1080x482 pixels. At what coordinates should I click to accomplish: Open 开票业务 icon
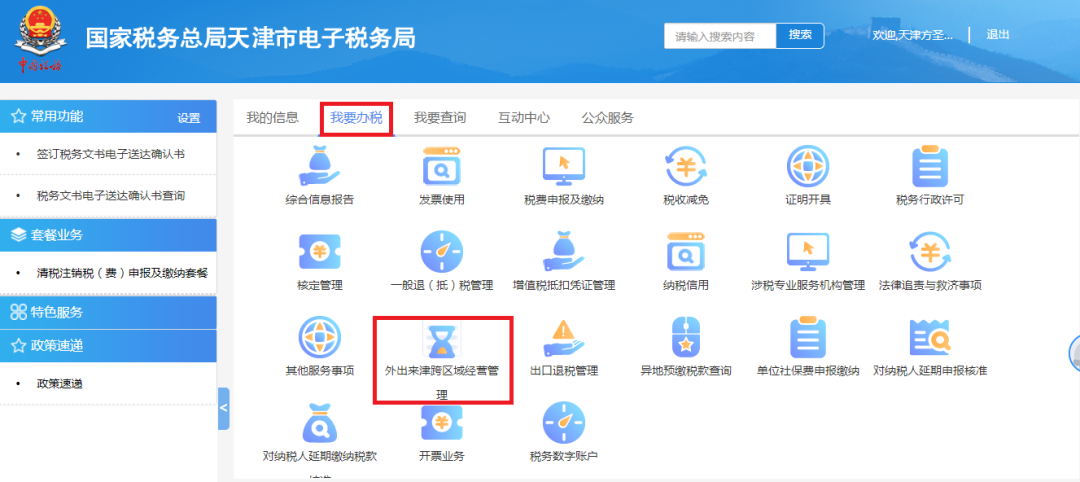442,423
